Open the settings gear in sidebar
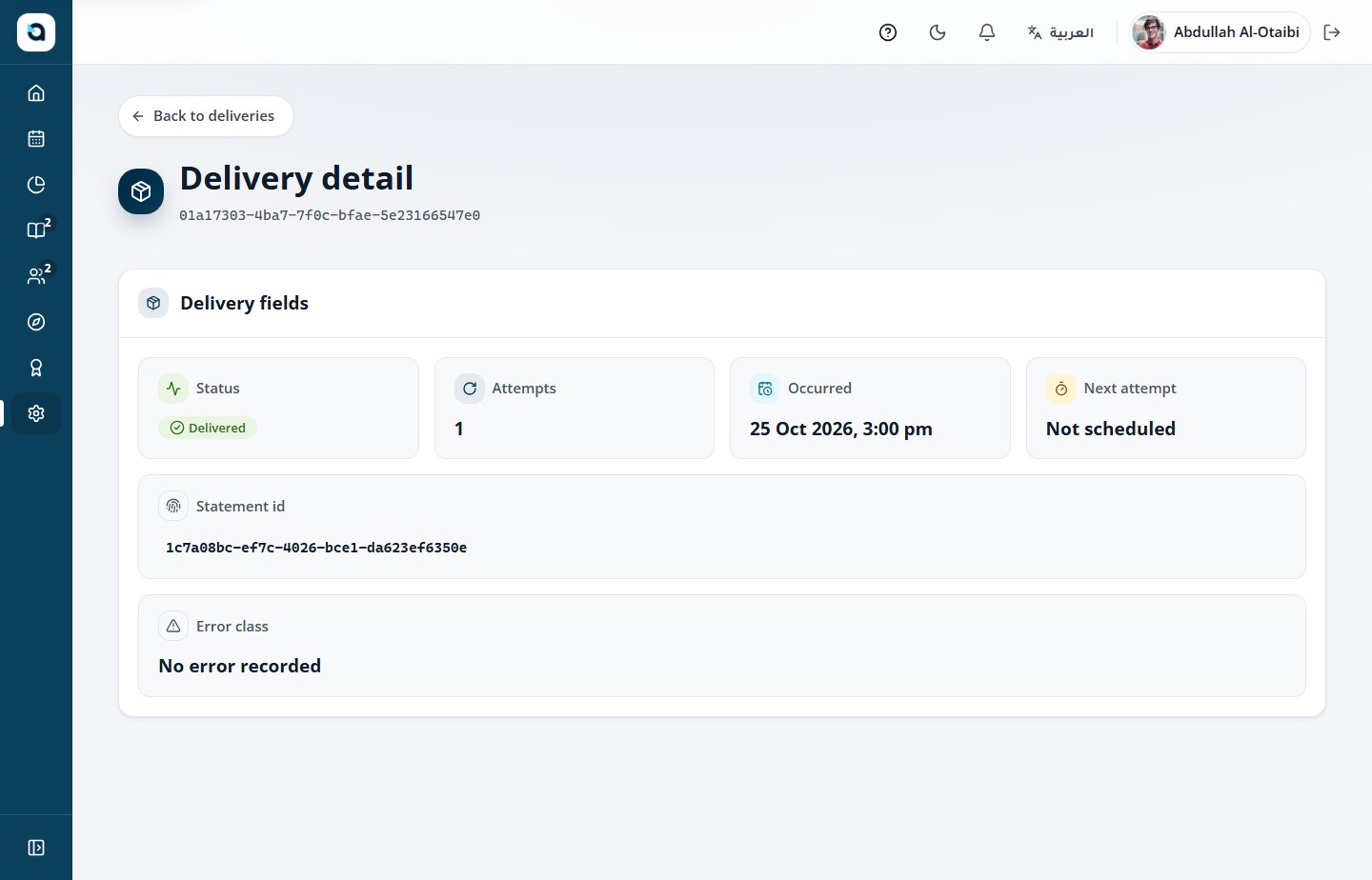 click(36, 413)
